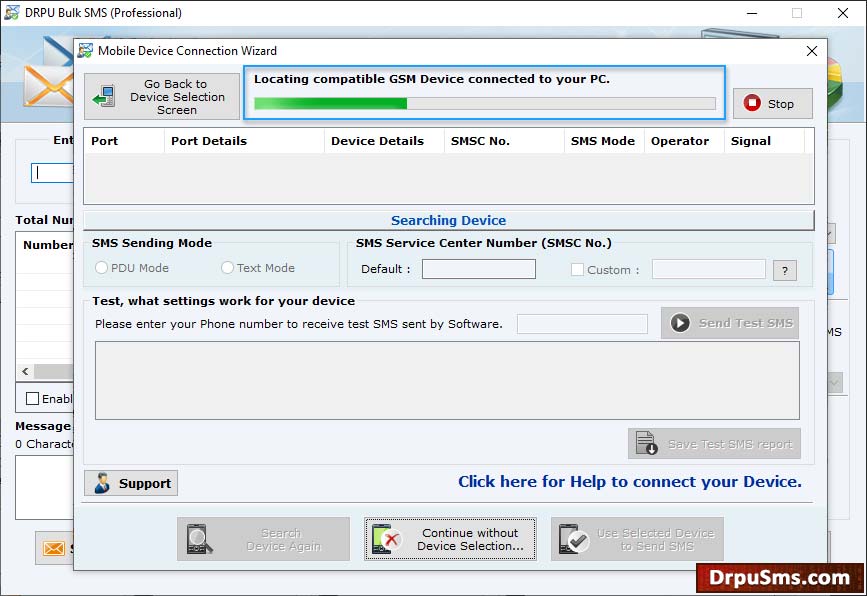Click Continue without Device Selection button
This screenshot has height=596, width=867.
[x=450, y=539]
